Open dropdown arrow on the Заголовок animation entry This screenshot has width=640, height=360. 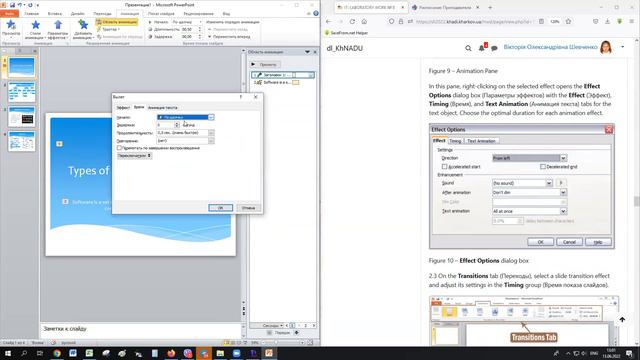coord(311,75)
